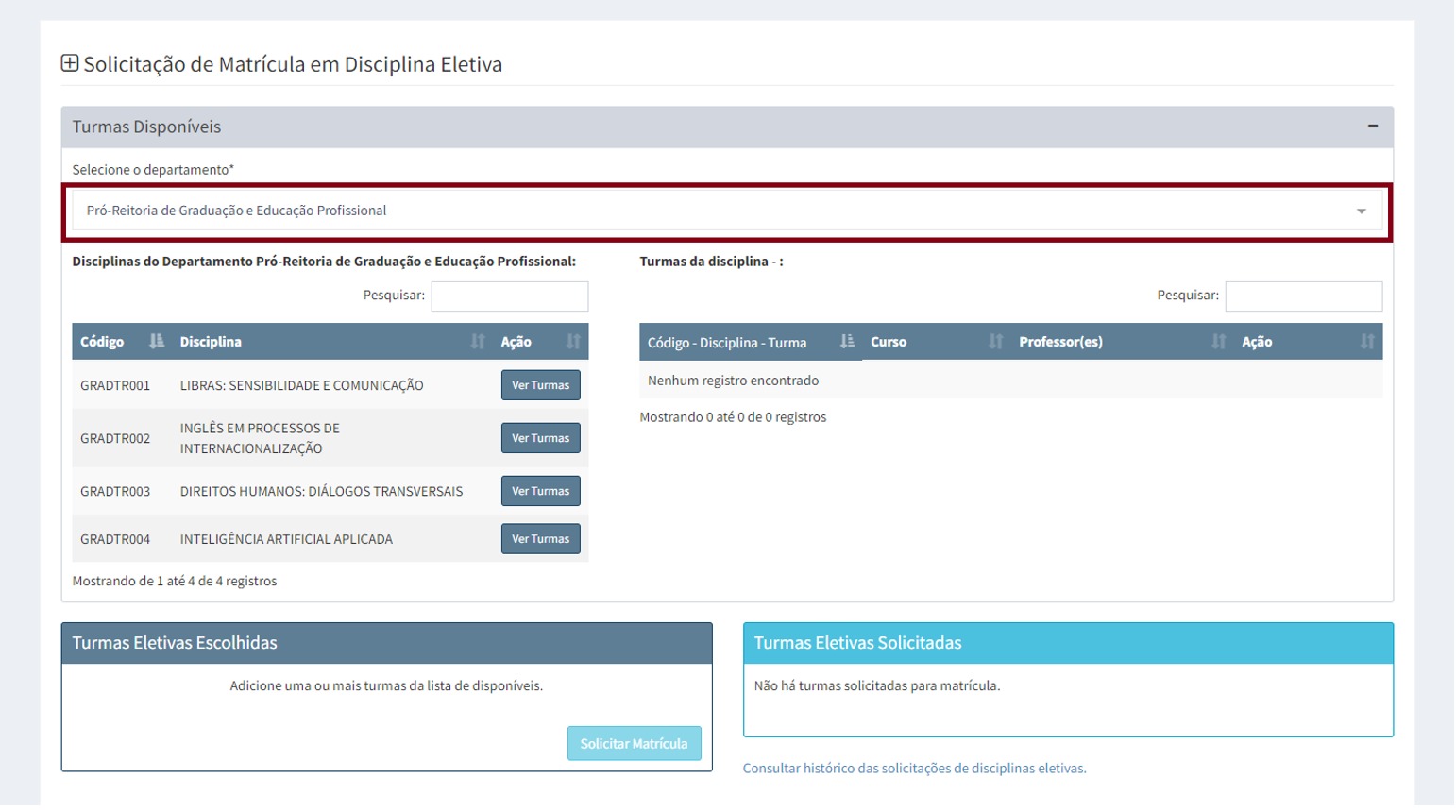This screenshot has height=812, width=1456.
Task: Ver Turmas for Direitos Humanos discipline
Action: click(x=540, y=491)
